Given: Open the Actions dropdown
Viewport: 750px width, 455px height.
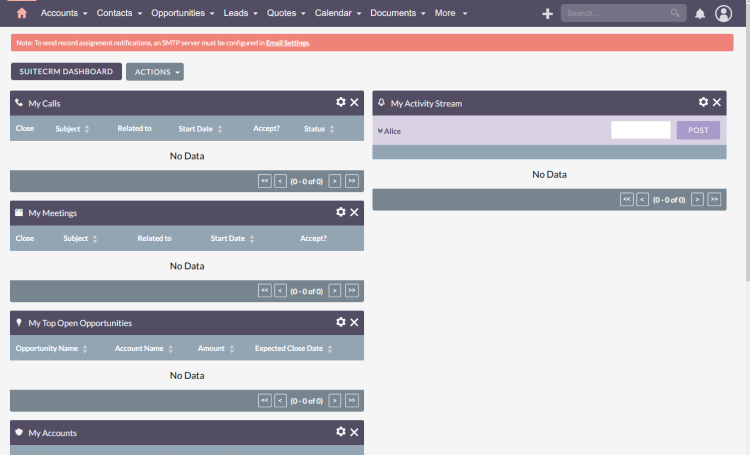Looking at the screenshot, I should point(155,72).
